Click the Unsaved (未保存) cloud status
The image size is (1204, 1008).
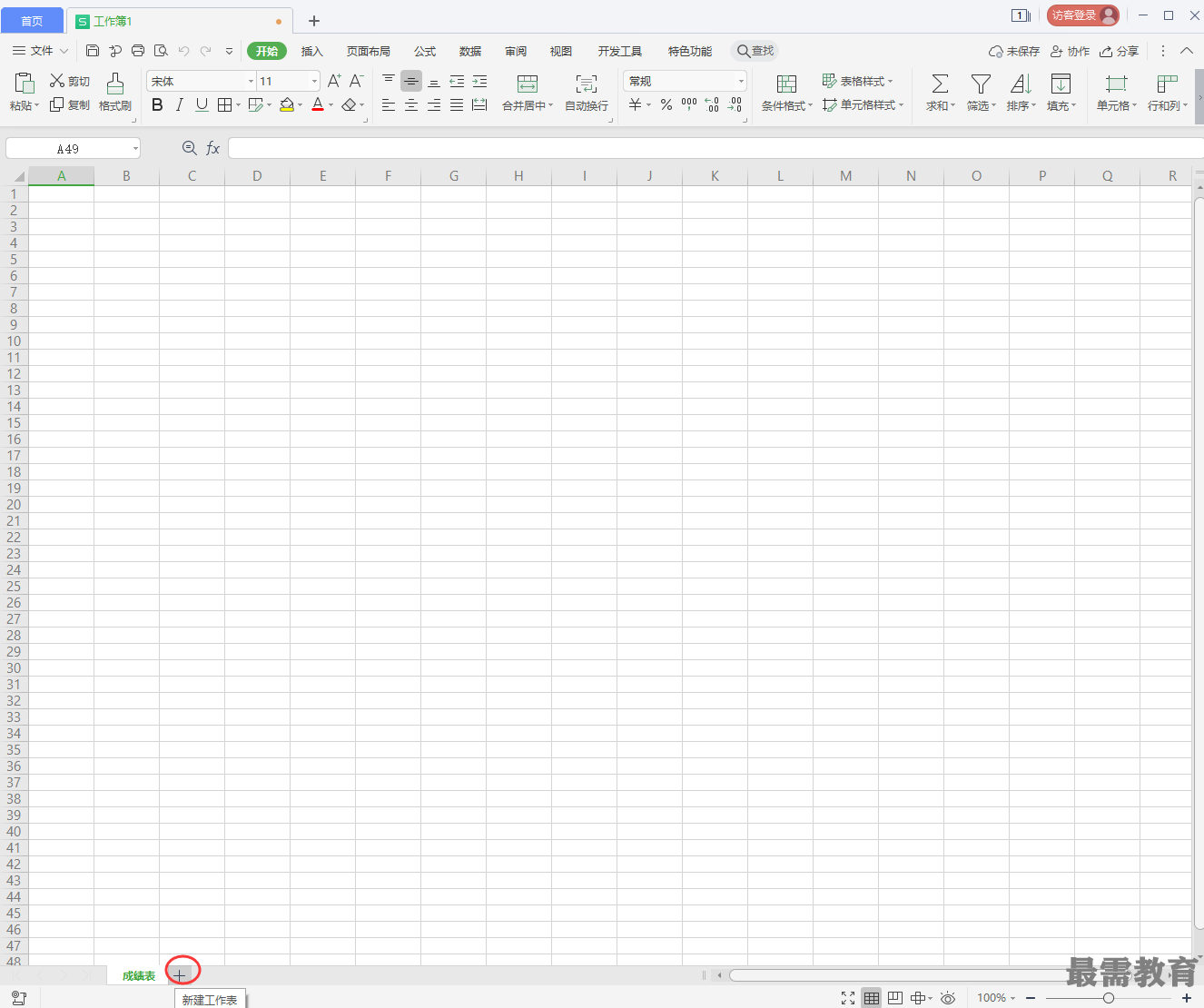(1014, 51)
